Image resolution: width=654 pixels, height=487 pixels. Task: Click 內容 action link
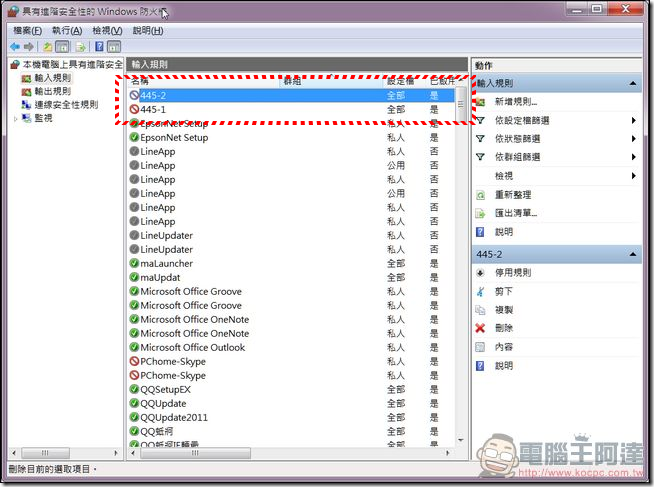click(x=504, y=347)
